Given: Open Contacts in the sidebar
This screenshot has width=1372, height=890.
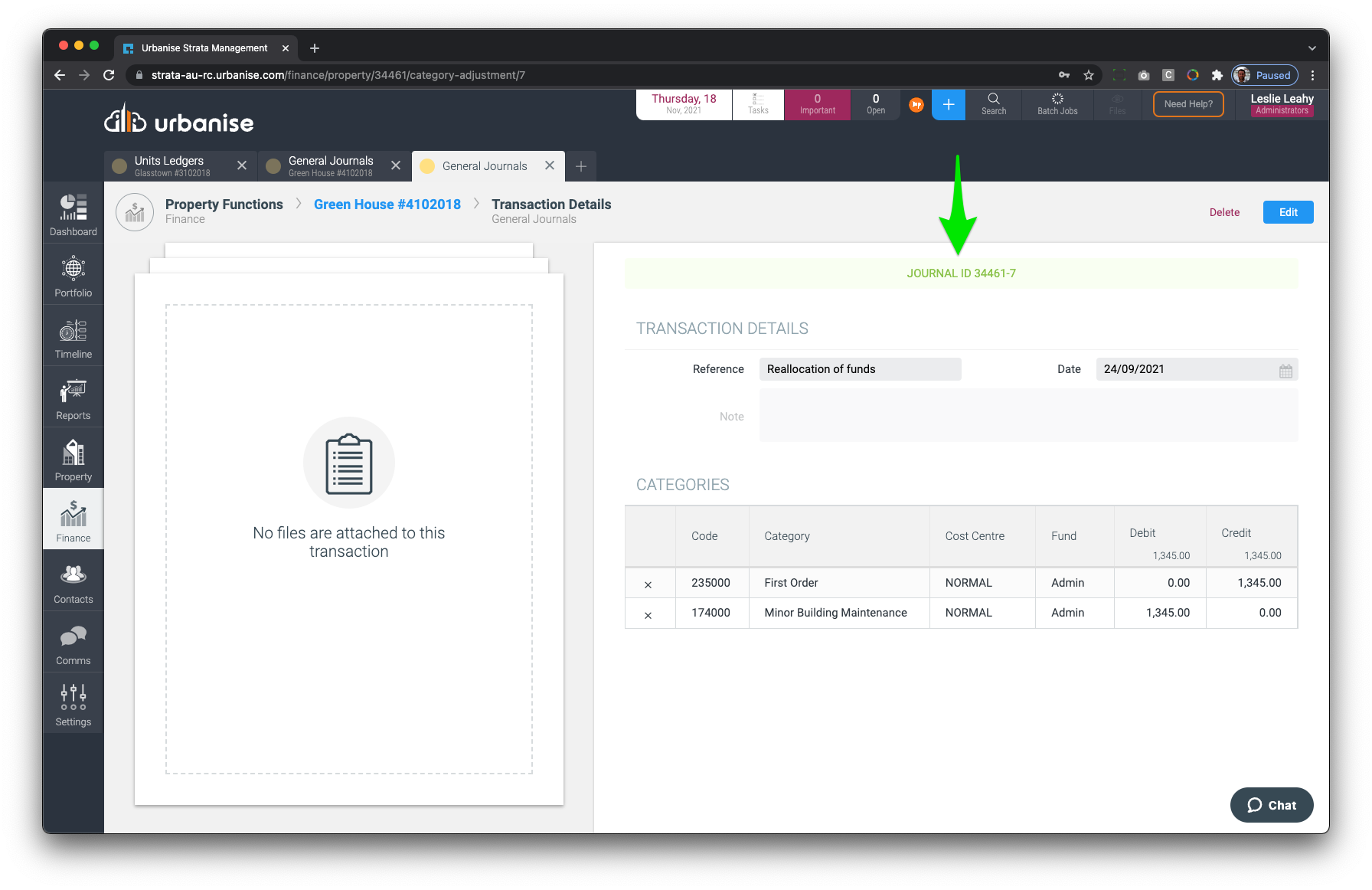Looking at the screenshot, I should 73,582.
